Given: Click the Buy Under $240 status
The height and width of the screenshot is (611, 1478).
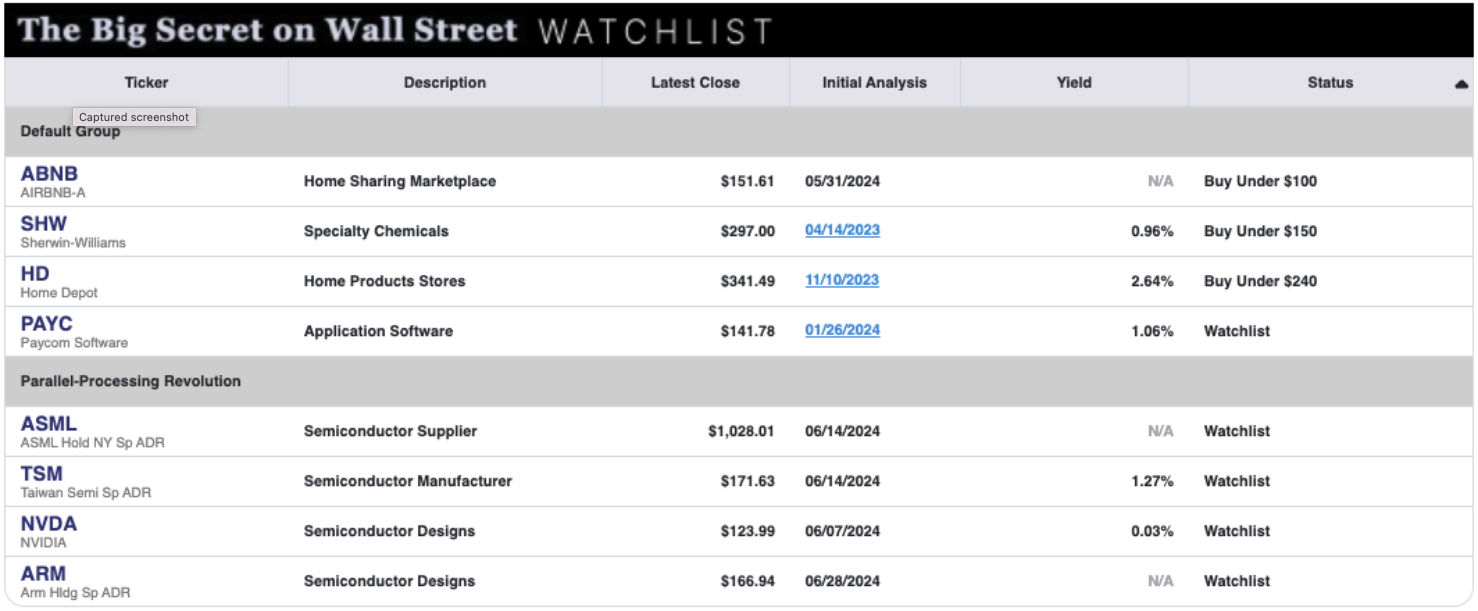Looking at the screenshot, I should 1260,281.
